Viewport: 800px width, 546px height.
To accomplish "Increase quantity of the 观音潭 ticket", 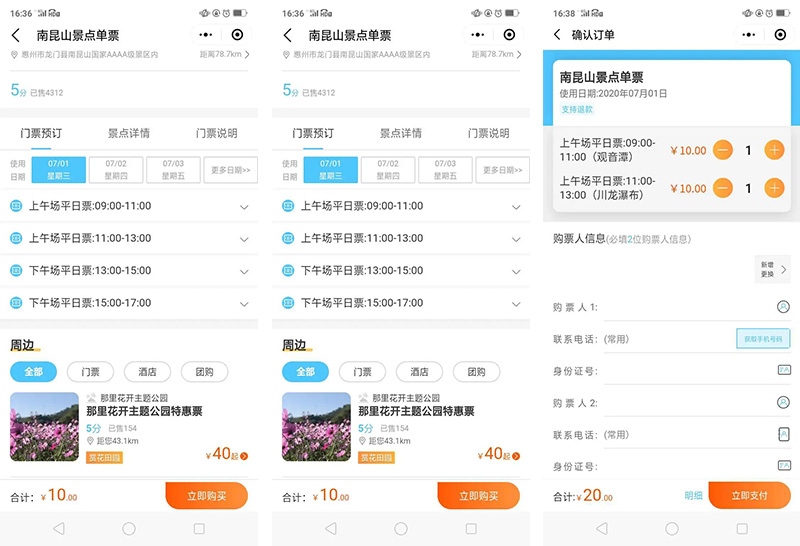I will click(x=774, y=150).
